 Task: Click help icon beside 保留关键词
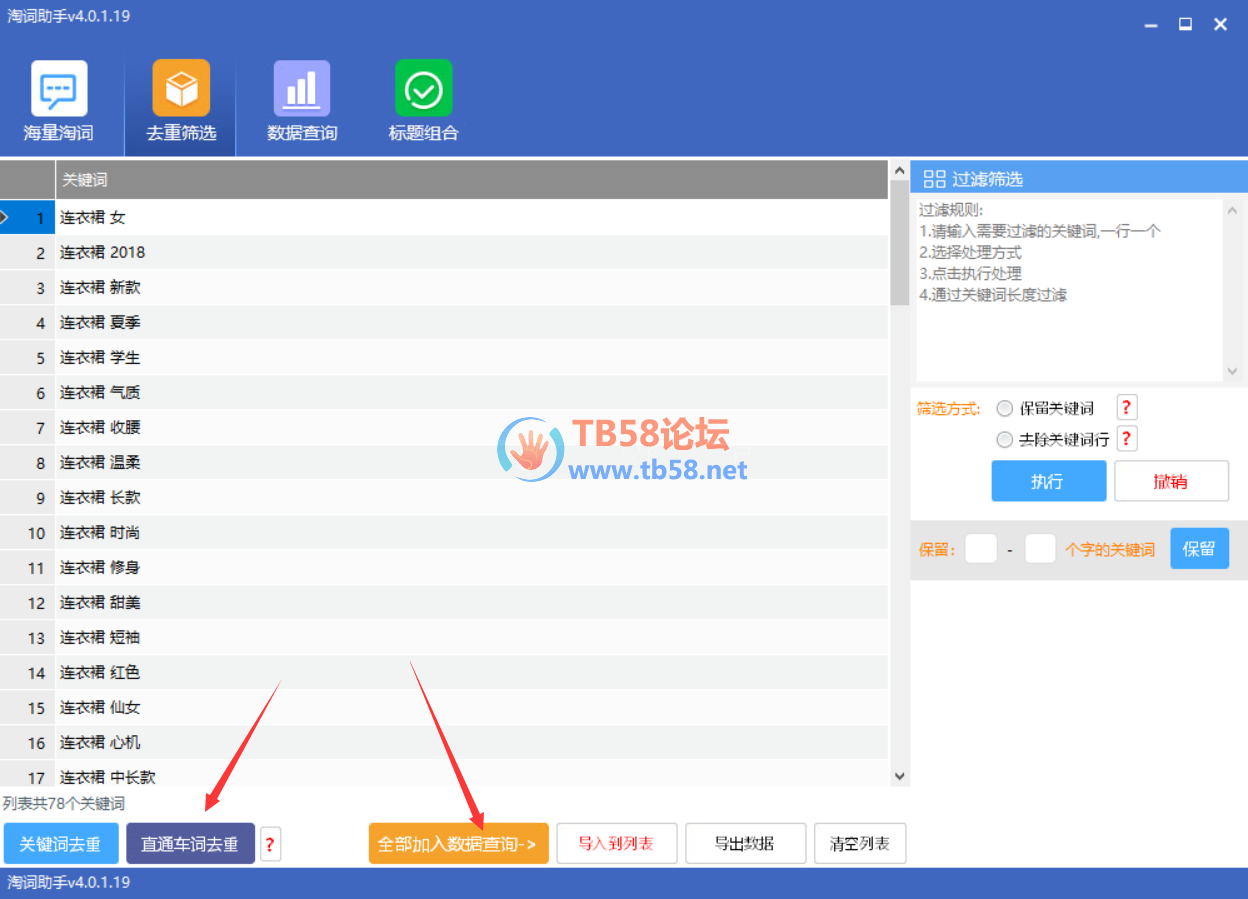[x=1127, y=408]
